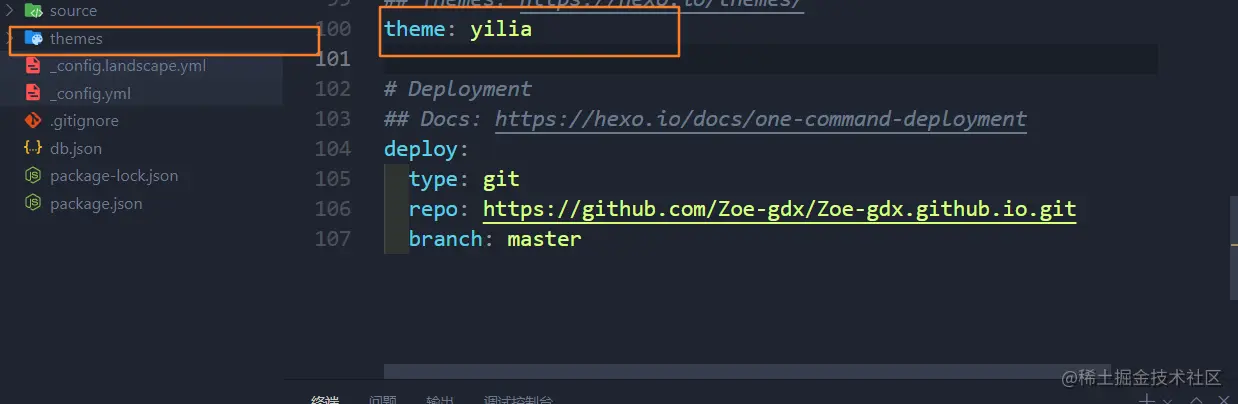Expand the source folder chevron
This screenshot has height=404, width=1238.
[x=9, y=11]
